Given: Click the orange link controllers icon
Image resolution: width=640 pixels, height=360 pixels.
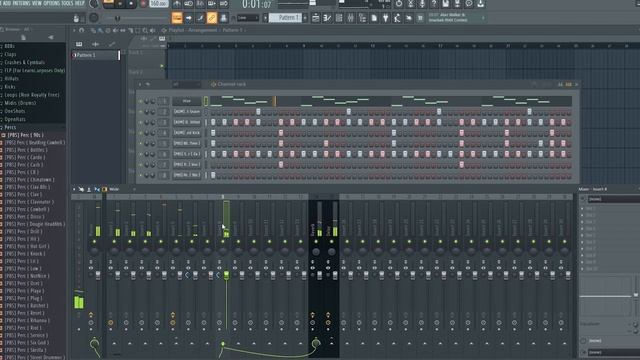Looking at the screenshot, I should [211, 18].
